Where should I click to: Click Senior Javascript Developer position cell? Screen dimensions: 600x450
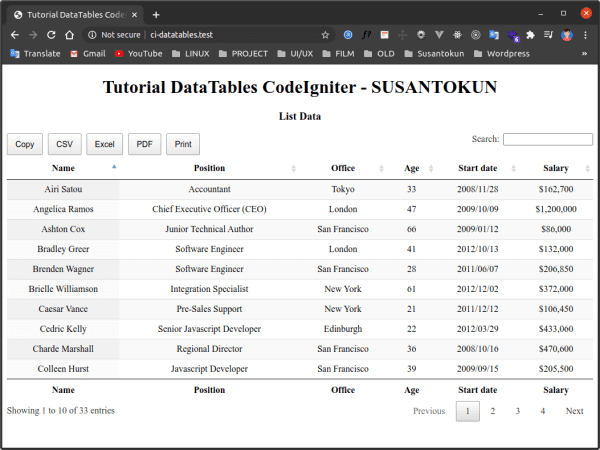click(x=209, y=329)
